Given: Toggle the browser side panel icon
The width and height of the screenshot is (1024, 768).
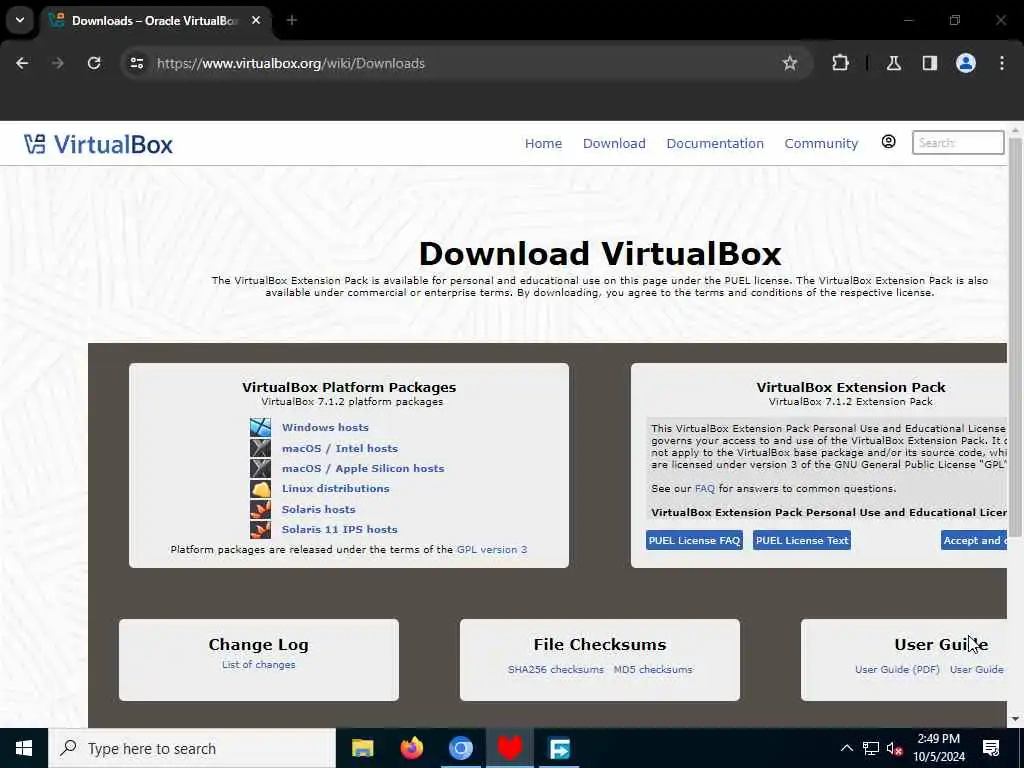Looking at the screenshot, I should [x=929, y=63].
